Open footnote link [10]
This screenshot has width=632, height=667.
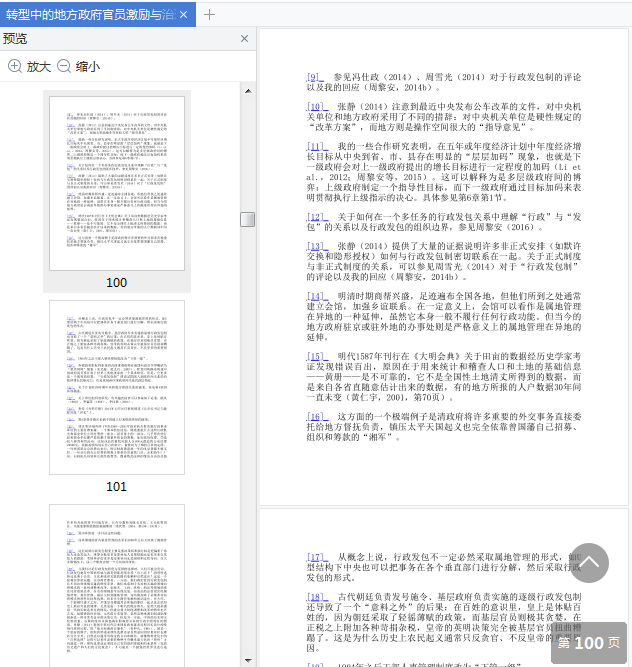click(x=317, y=106)
